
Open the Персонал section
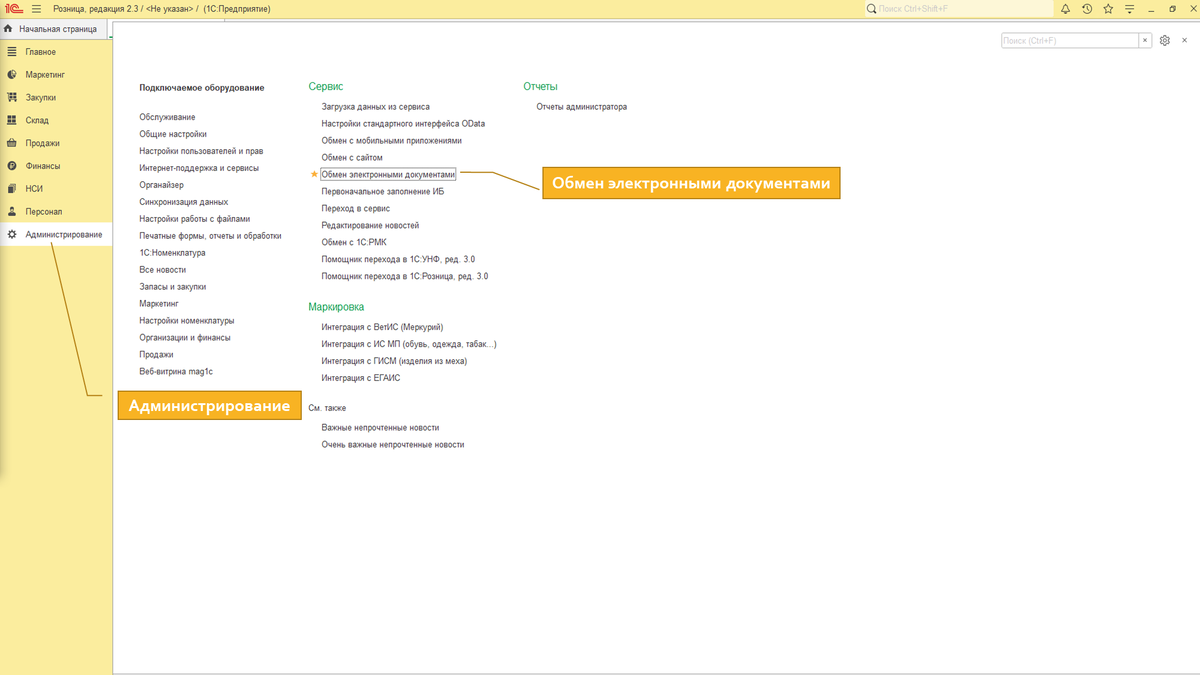tap(56, 212)
